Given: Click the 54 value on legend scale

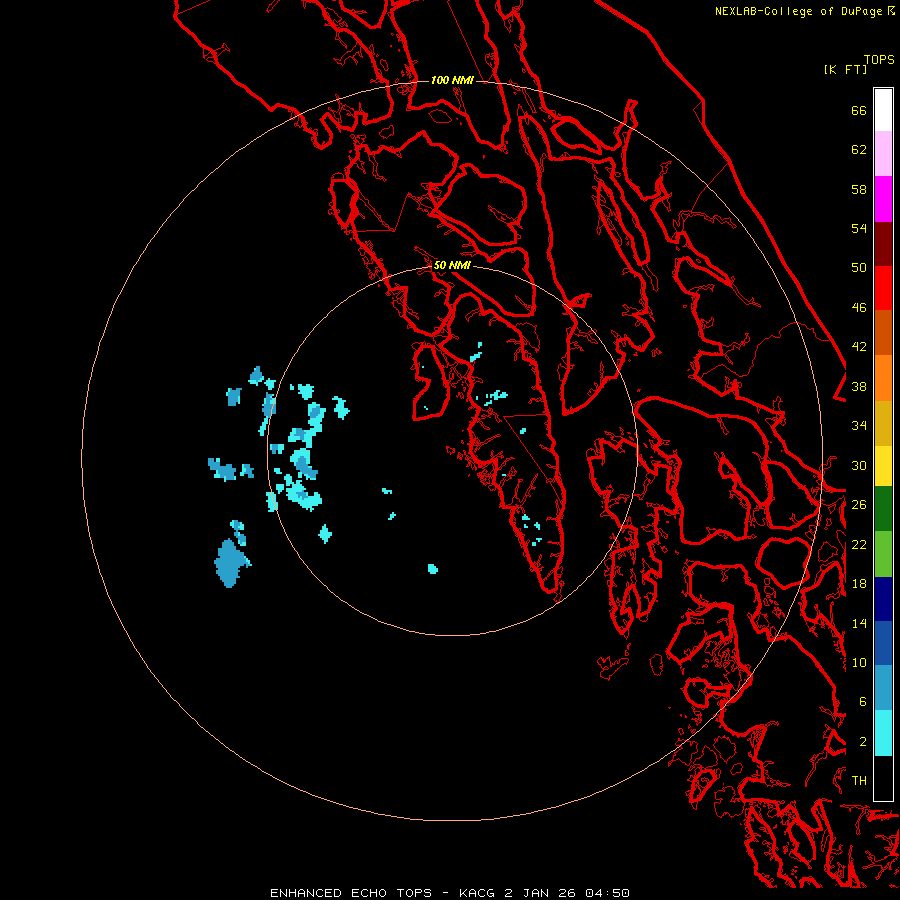Looking at the screenshot, I should 859,228.
